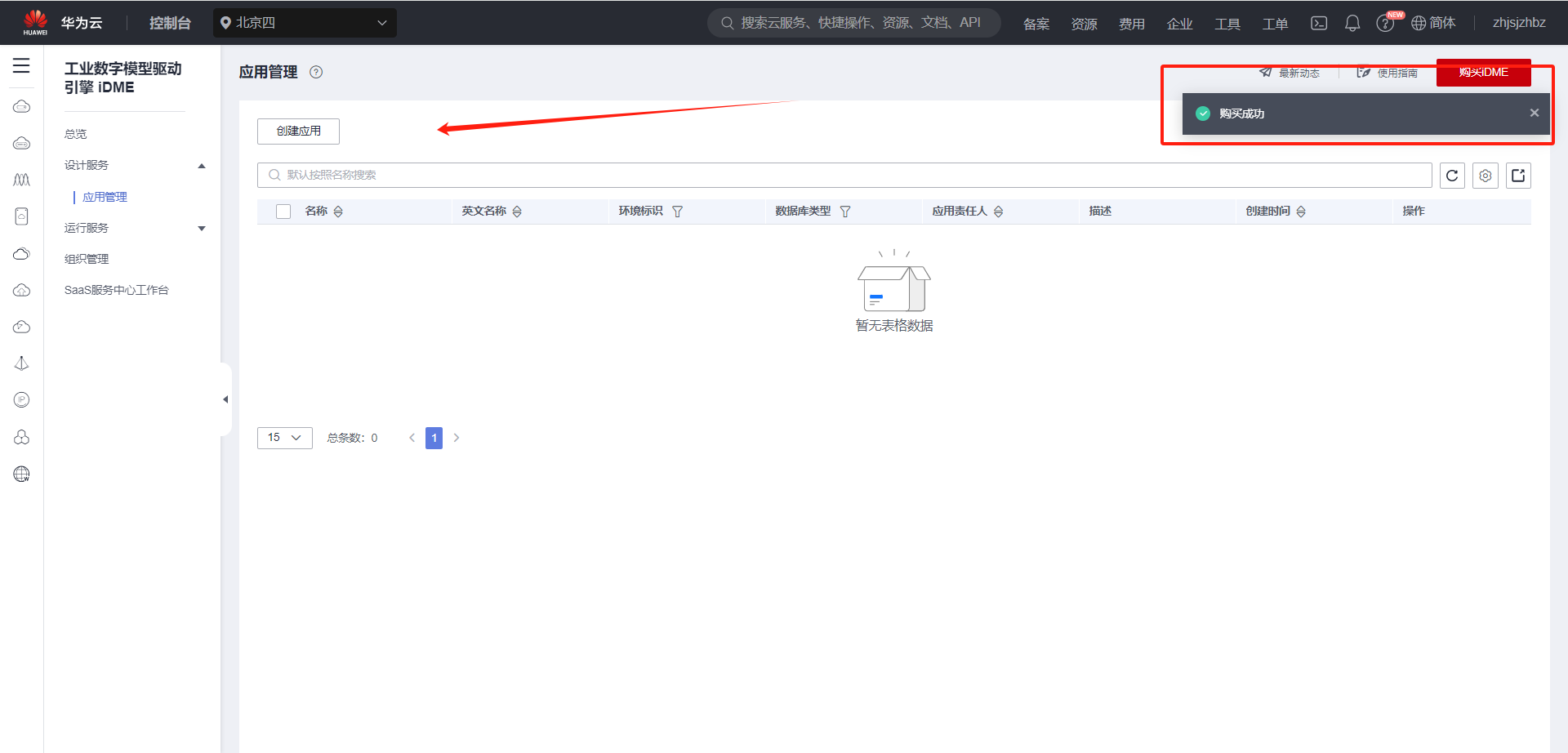Sort the table by 创建时间
1568x753 pixels.
click(1301, 212)
